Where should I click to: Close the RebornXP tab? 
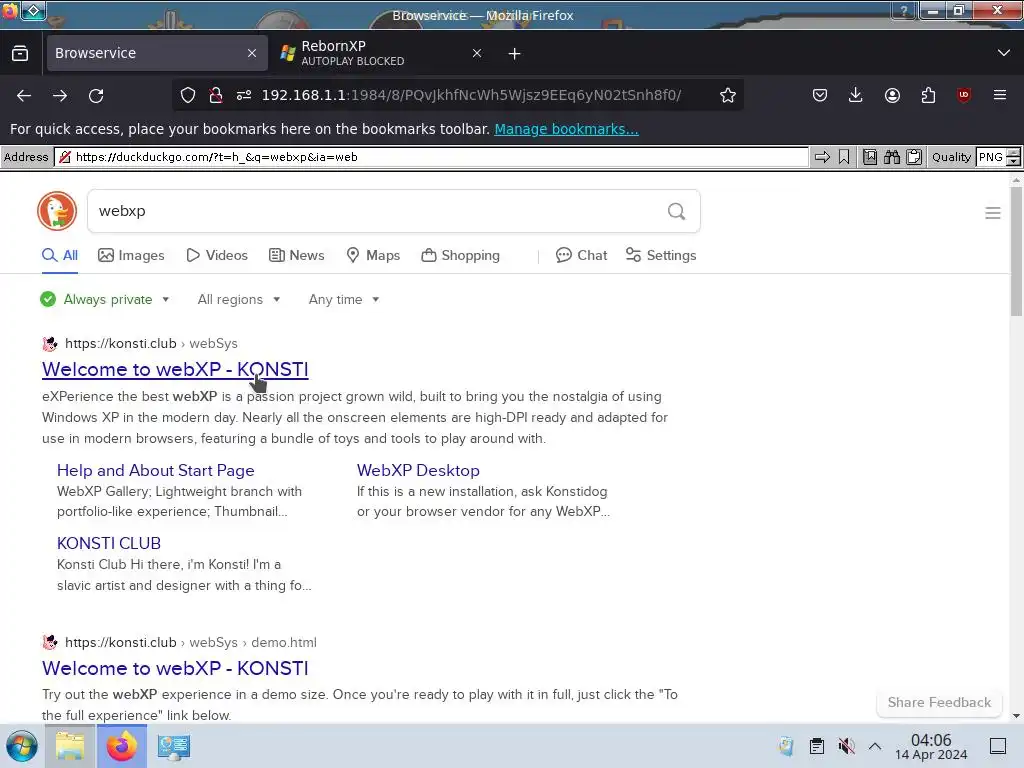click(x=477, y=53)
